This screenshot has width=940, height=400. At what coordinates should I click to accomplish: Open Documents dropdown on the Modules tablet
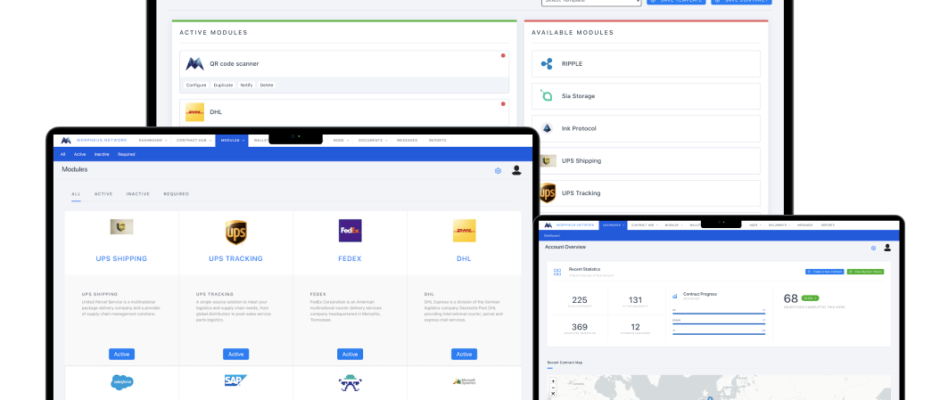[x=372, y=140]
